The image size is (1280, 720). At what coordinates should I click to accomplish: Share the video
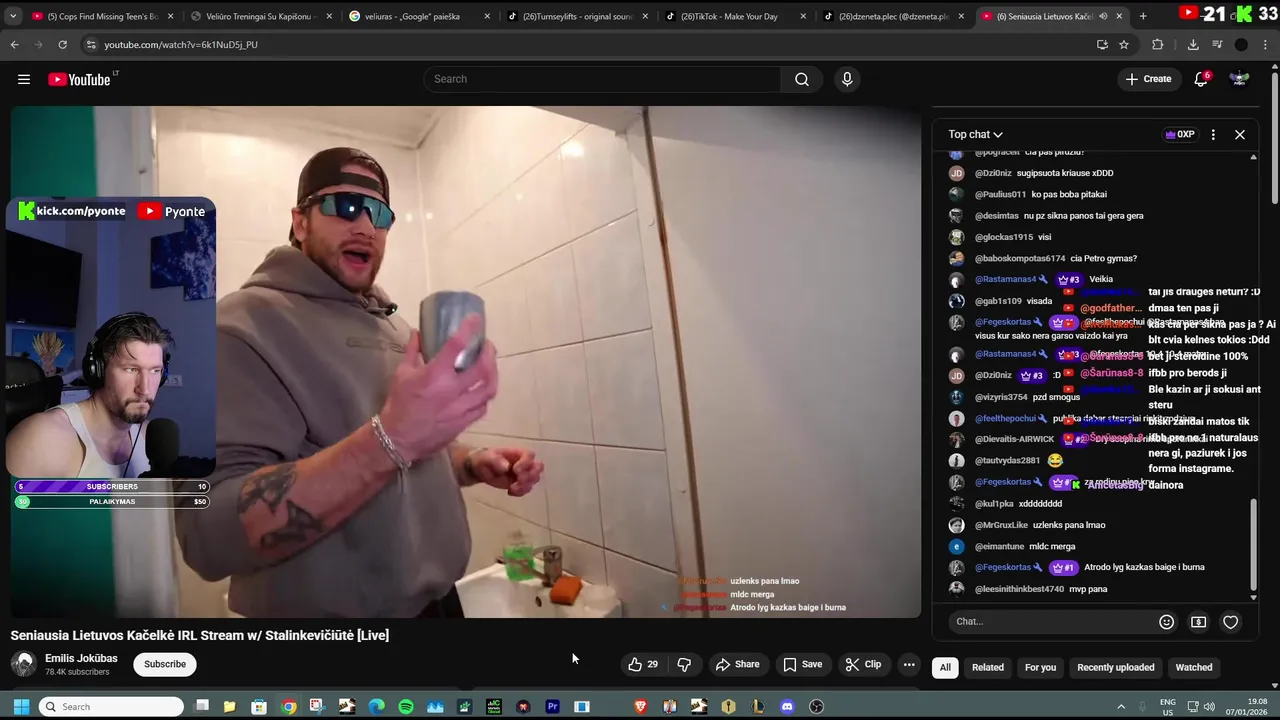point(737,664)
